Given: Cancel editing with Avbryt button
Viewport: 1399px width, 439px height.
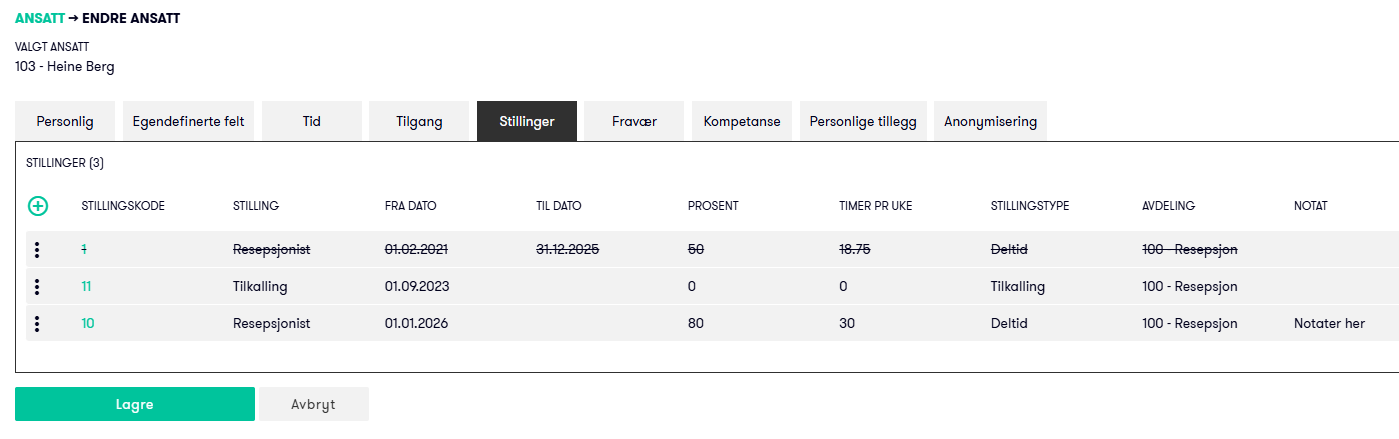Looking at the screenshot, I should click(x=314, y=404).
